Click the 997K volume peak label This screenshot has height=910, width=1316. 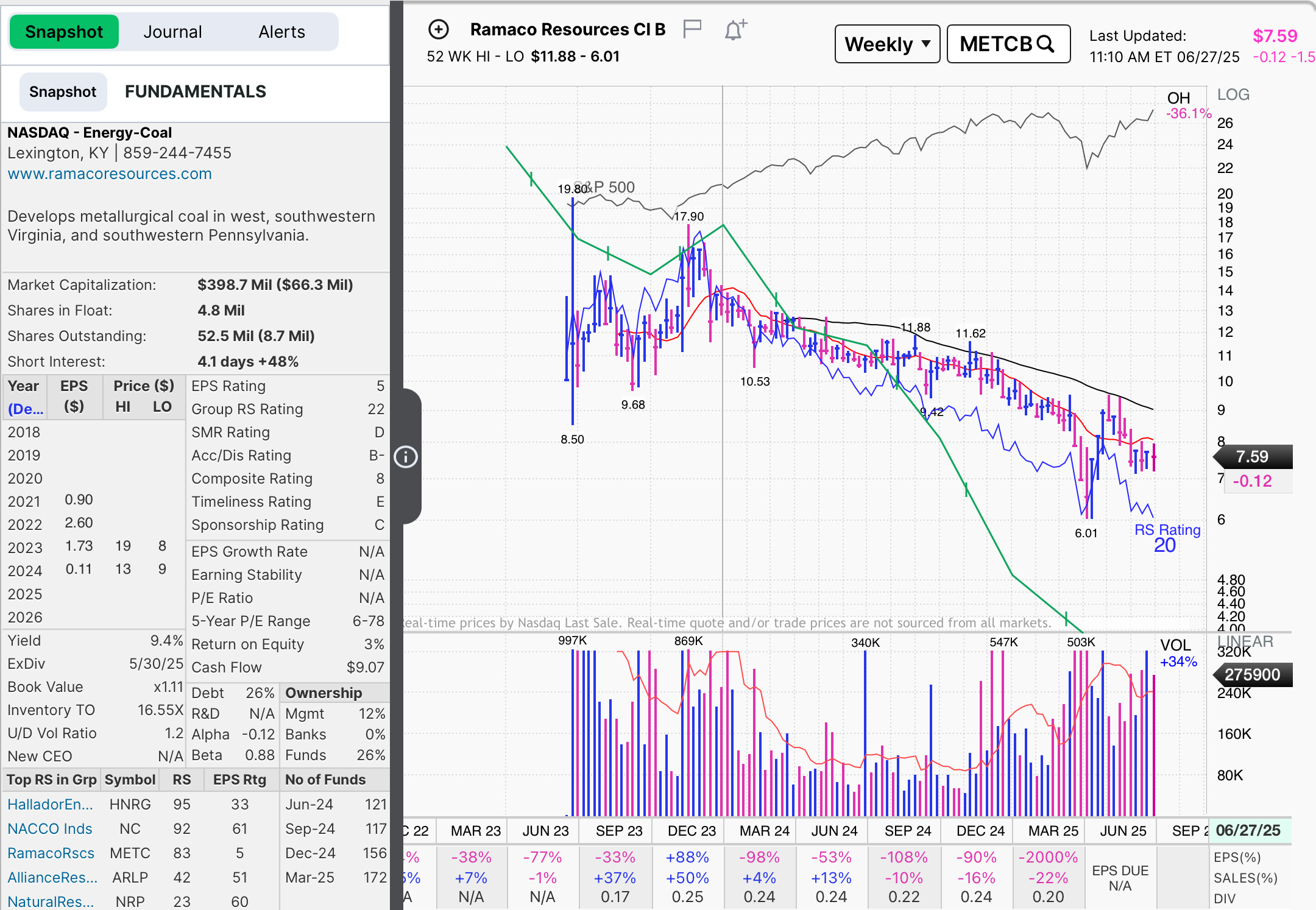(x=572, y=641)
